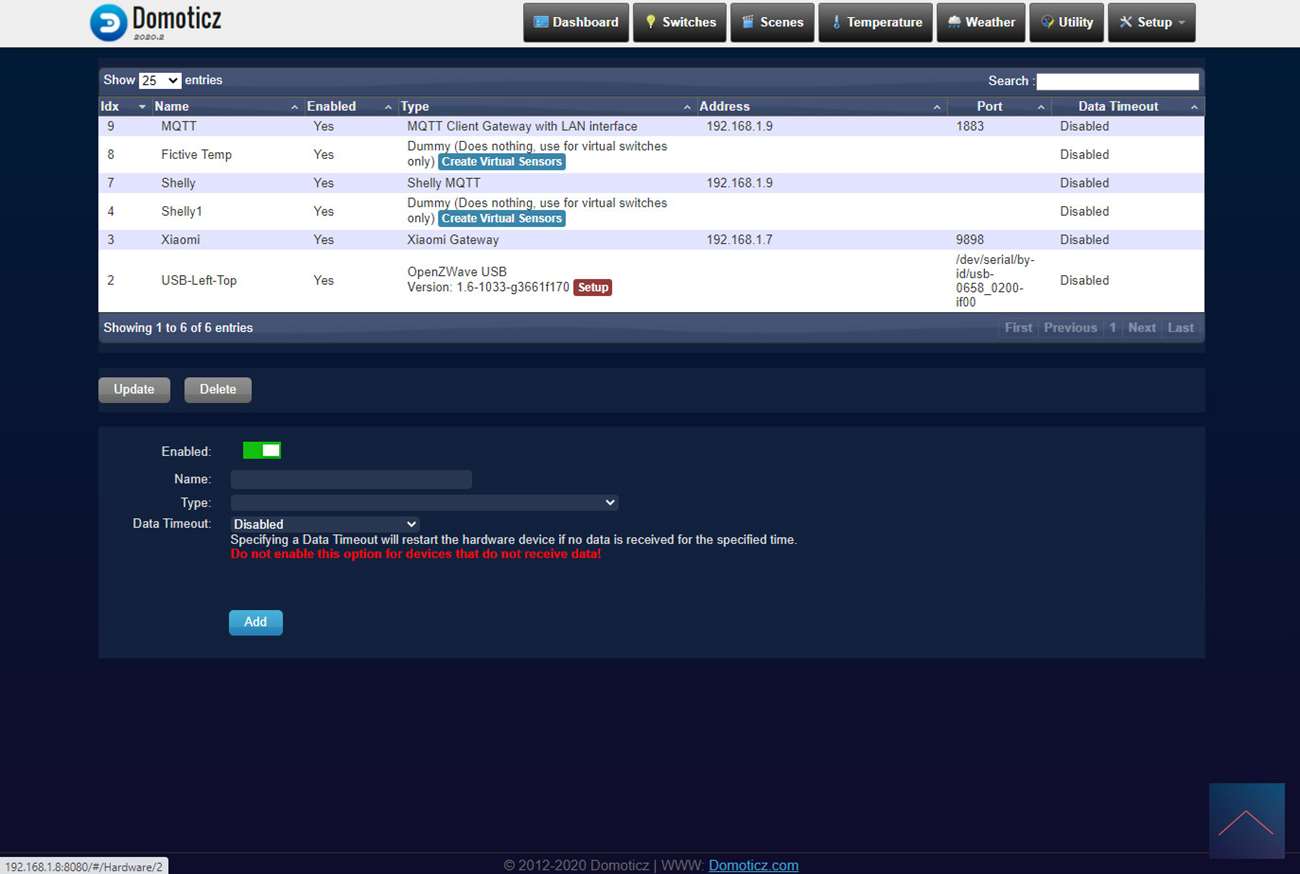Open the hardware Type dropdown
The width and height of the screenshot is (1300, 874).
[424, 503]
